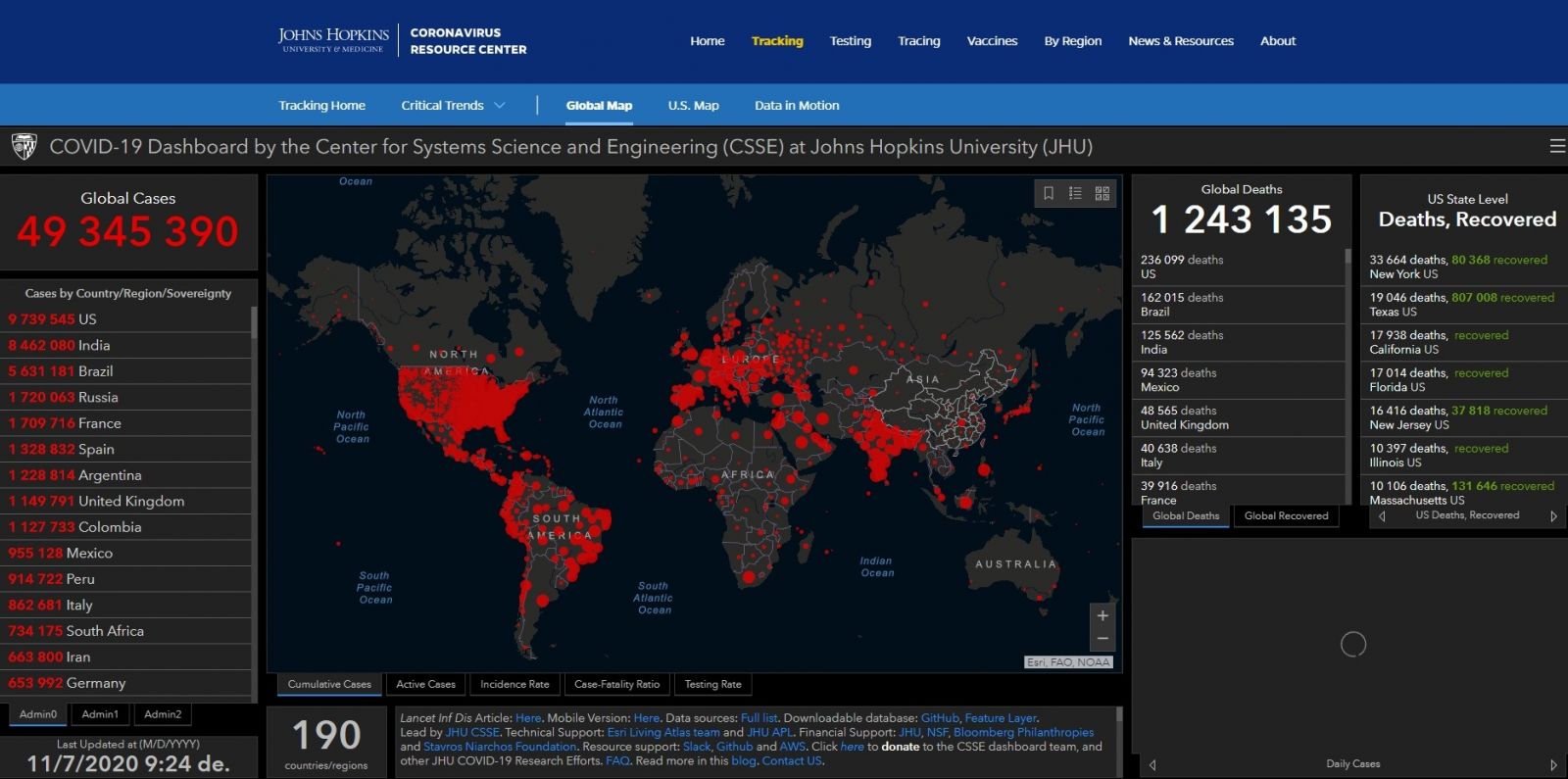This screenshot has height=779, width=1568.
Task: Open the Stavros Niarchos Foundation link
Action: click(500, 747)
